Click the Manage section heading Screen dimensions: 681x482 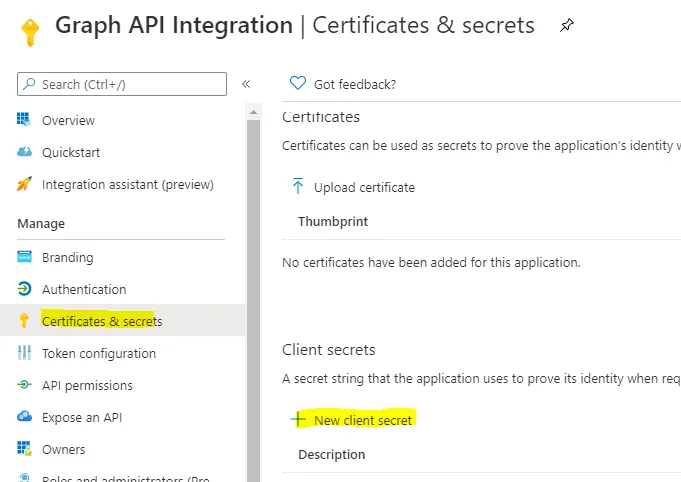[x=41, y=224]
